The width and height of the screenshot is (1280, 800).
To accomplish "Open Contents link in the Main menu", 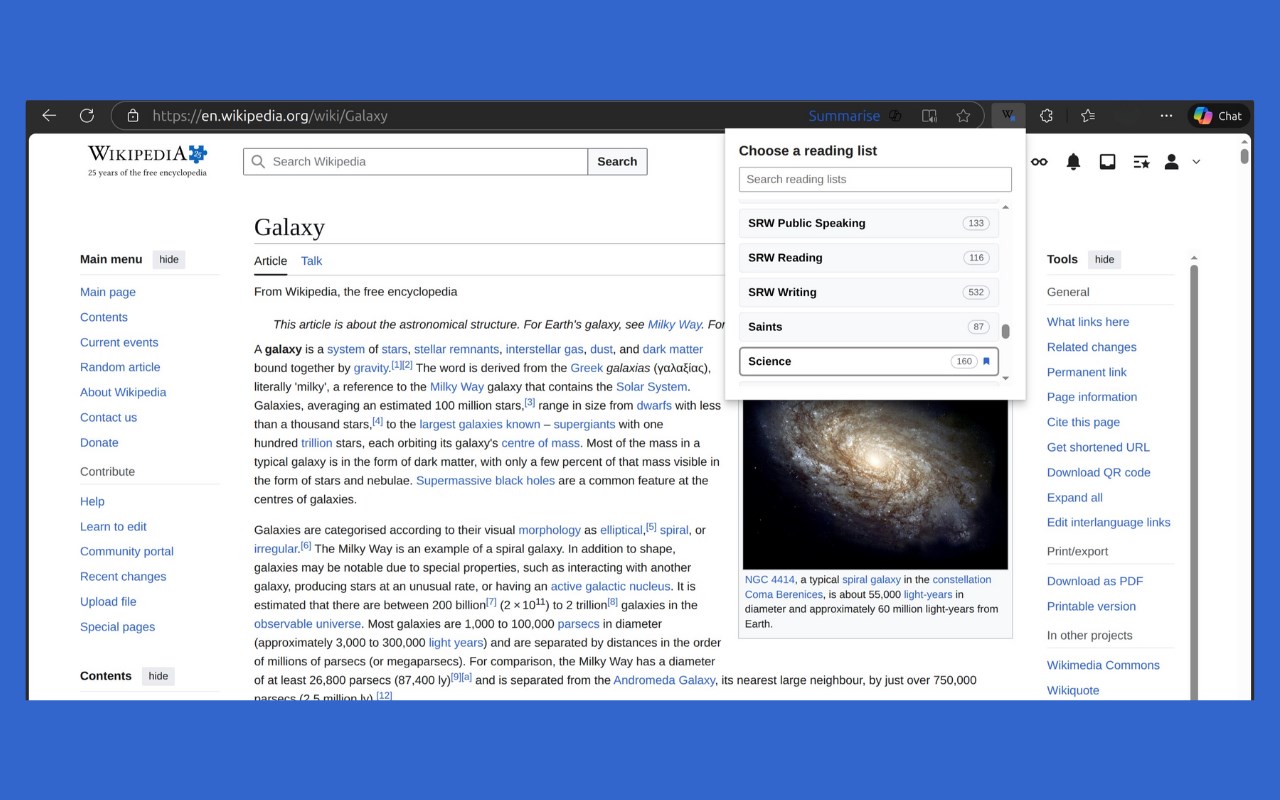I will click(104, 317).
